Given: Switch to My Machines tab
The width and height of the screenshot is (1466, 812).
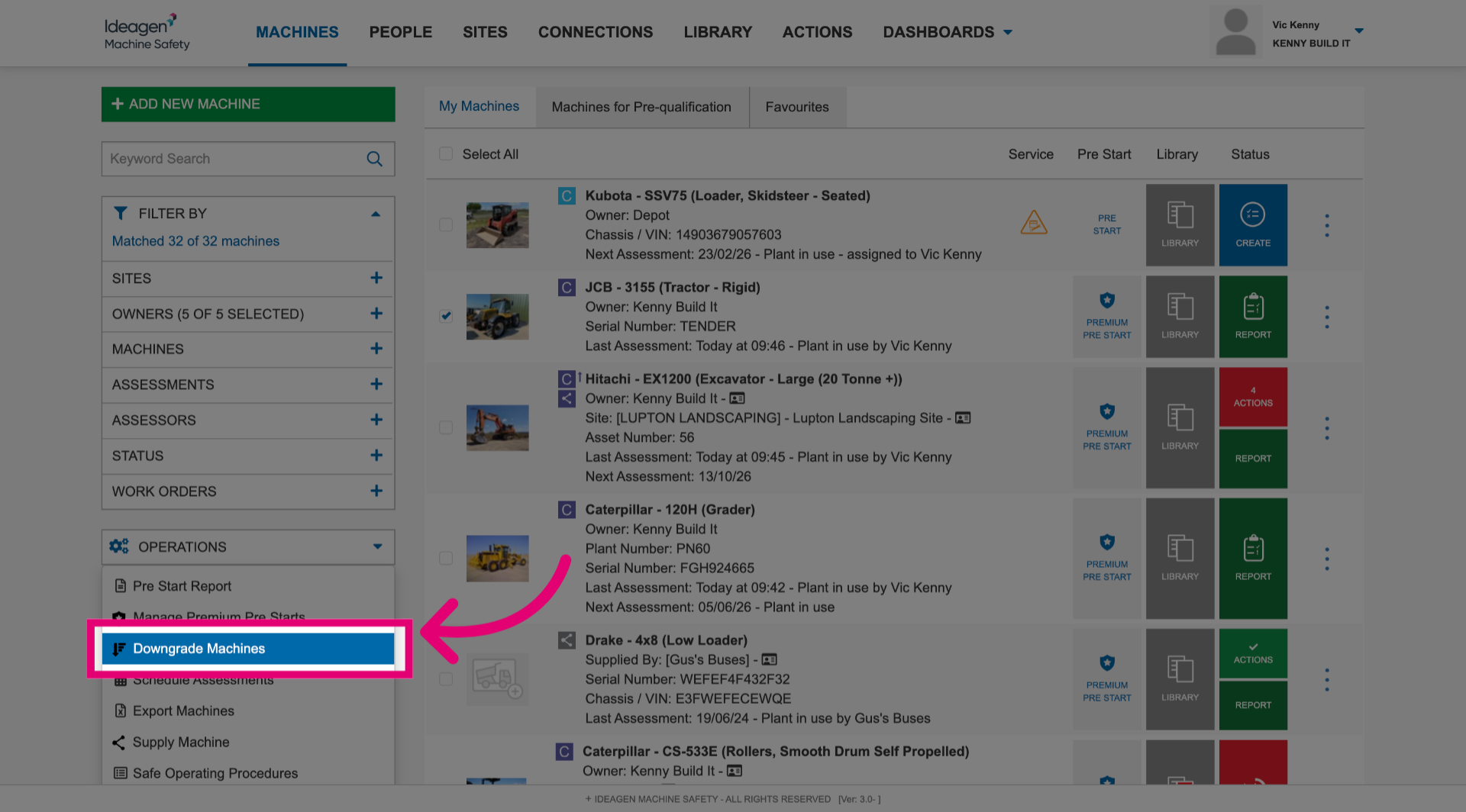Looking at the screenshot, I should coord(480,107).
